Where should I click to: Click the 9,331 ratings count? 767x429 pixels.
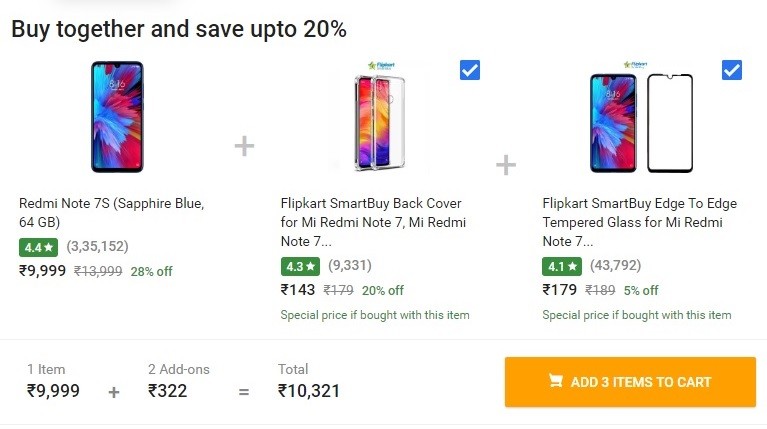(x=350, y=265)
